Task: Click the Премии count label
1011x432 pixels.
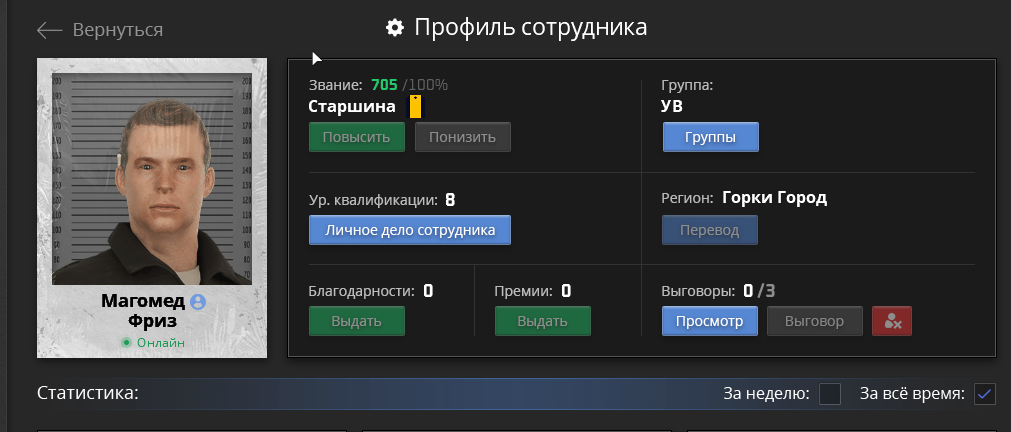Action: pyautogui.click(x=533, y=291)
